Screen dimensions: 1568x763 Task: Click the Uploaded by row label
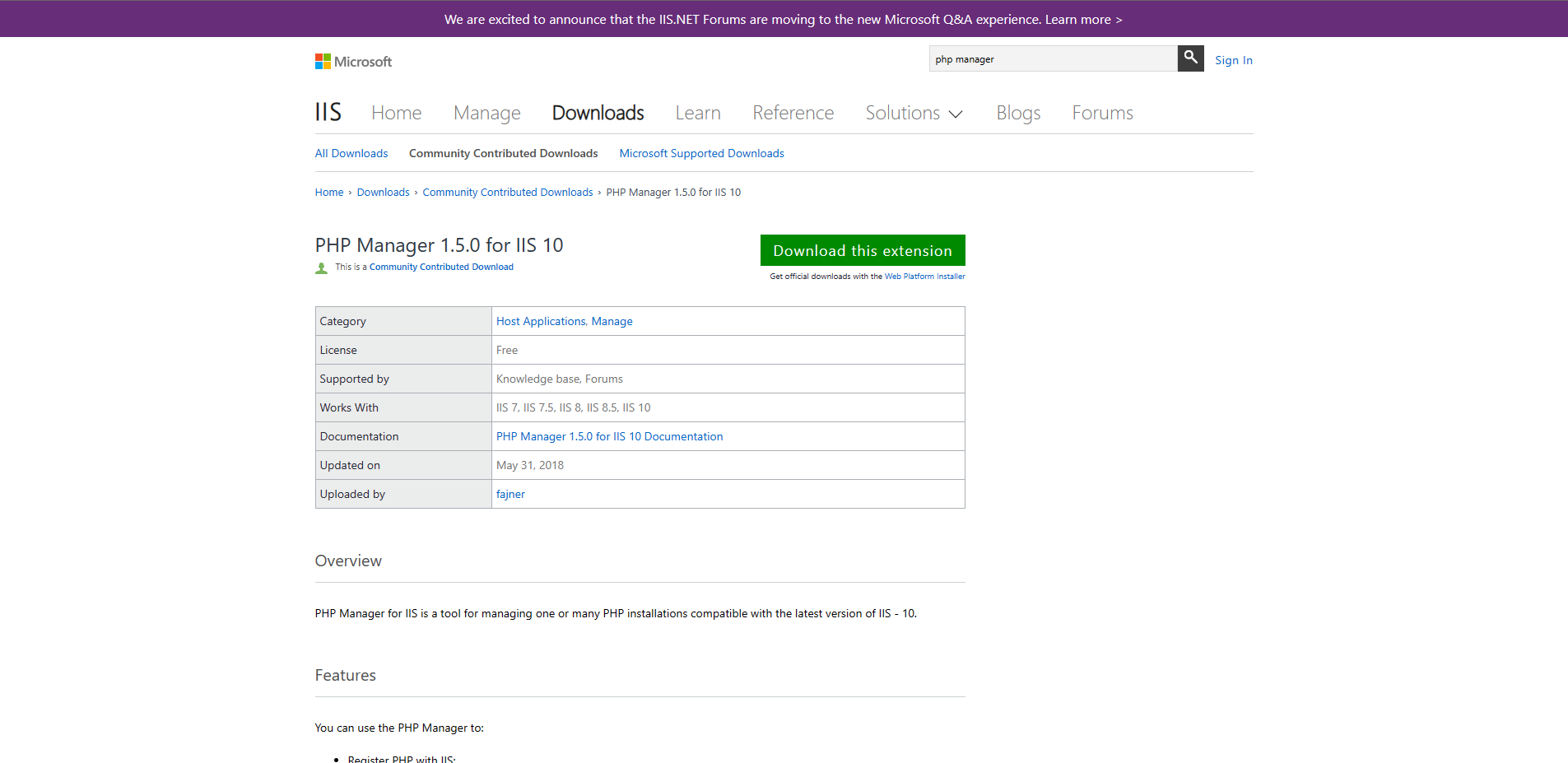[x=352, y=494]
